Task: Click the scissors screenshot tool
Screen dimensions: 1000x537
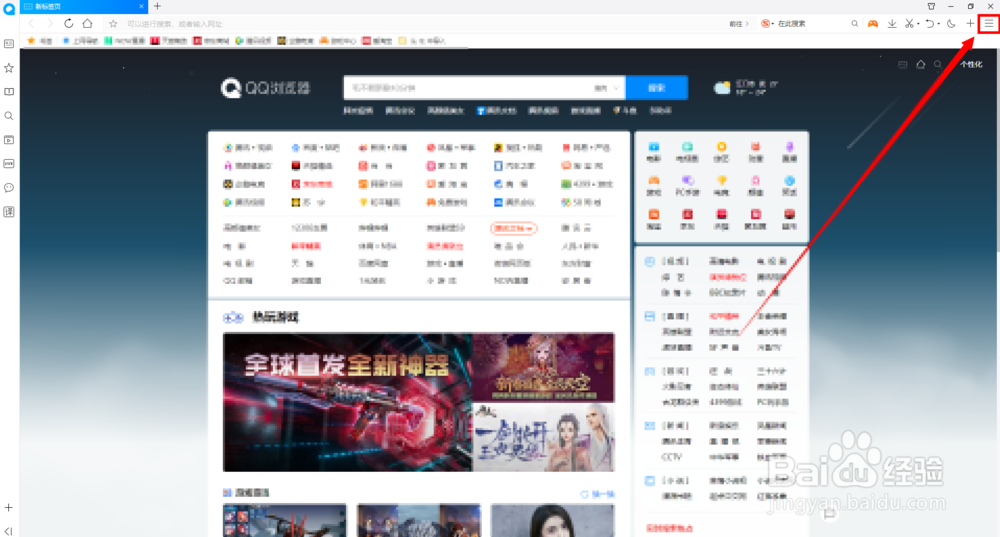Action: [x=909, y=24]
